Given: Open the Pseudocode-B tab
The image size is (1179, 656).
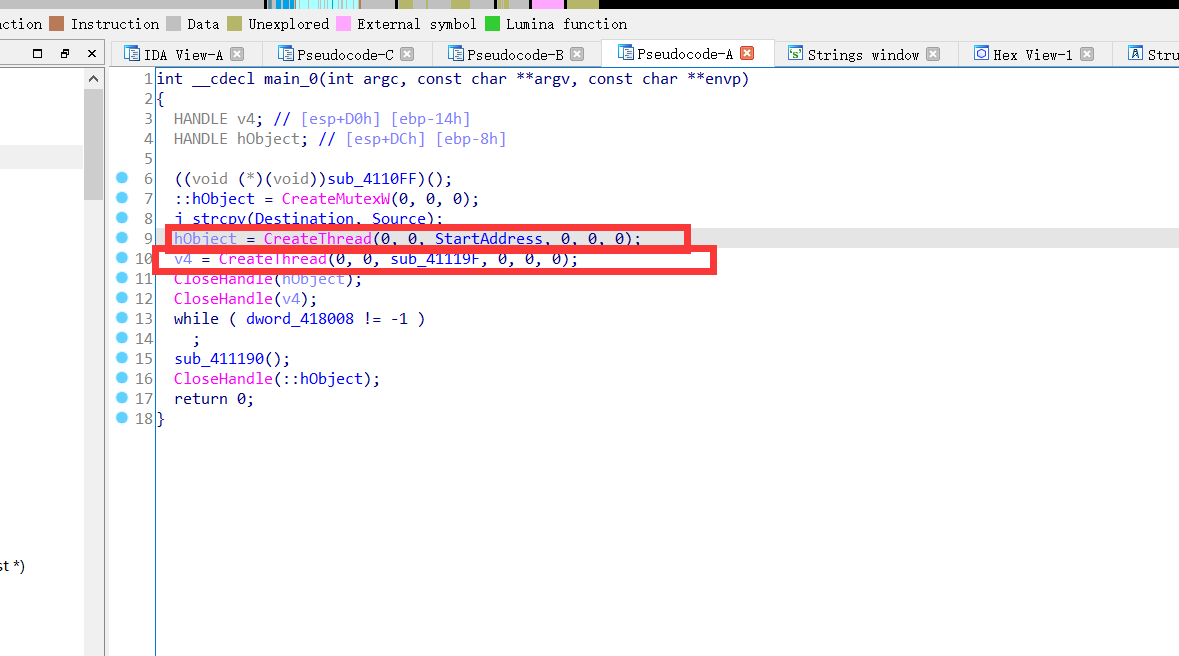Looking at the screenshot, I should tap(515, 55).
